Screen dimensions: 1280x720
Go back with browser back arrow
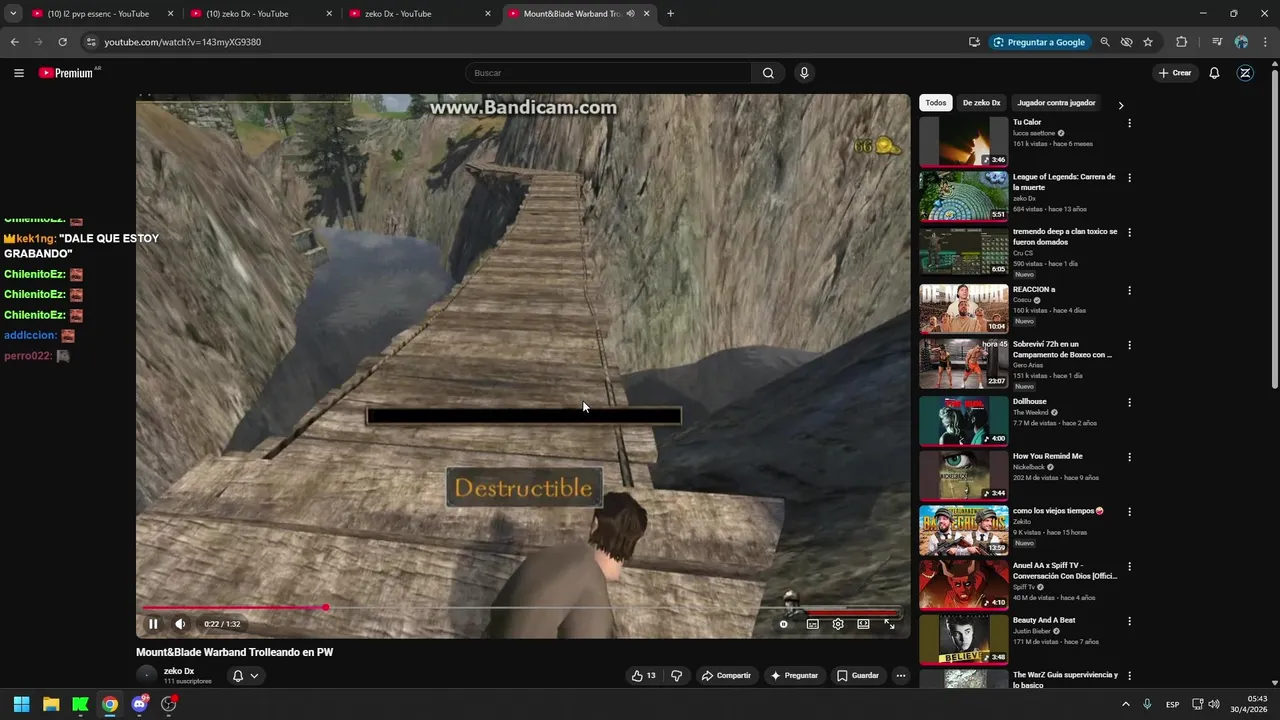coord(14,42)
